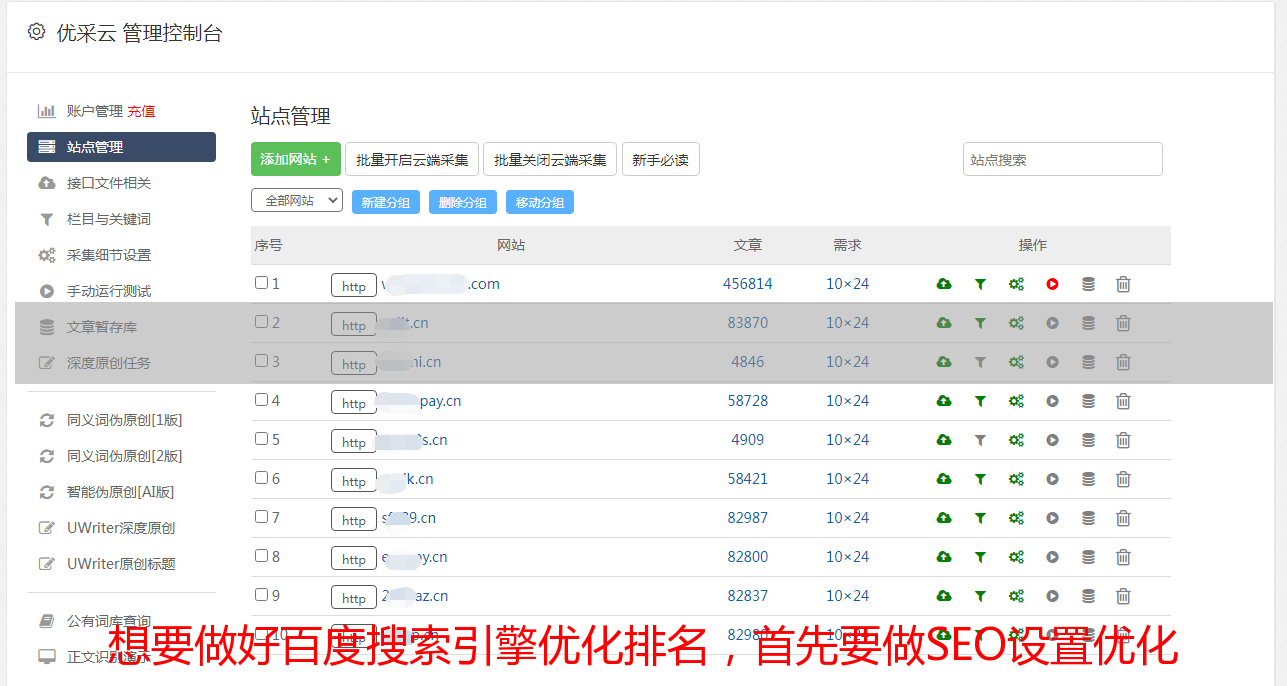1287x686 pixels.
Task: Click the play icon in row 9
Action: point(1052,596)
